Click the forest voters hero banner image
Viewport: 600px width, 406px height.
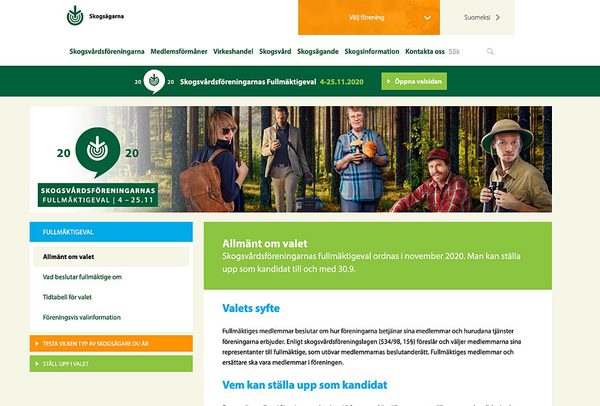pos(291,159)
